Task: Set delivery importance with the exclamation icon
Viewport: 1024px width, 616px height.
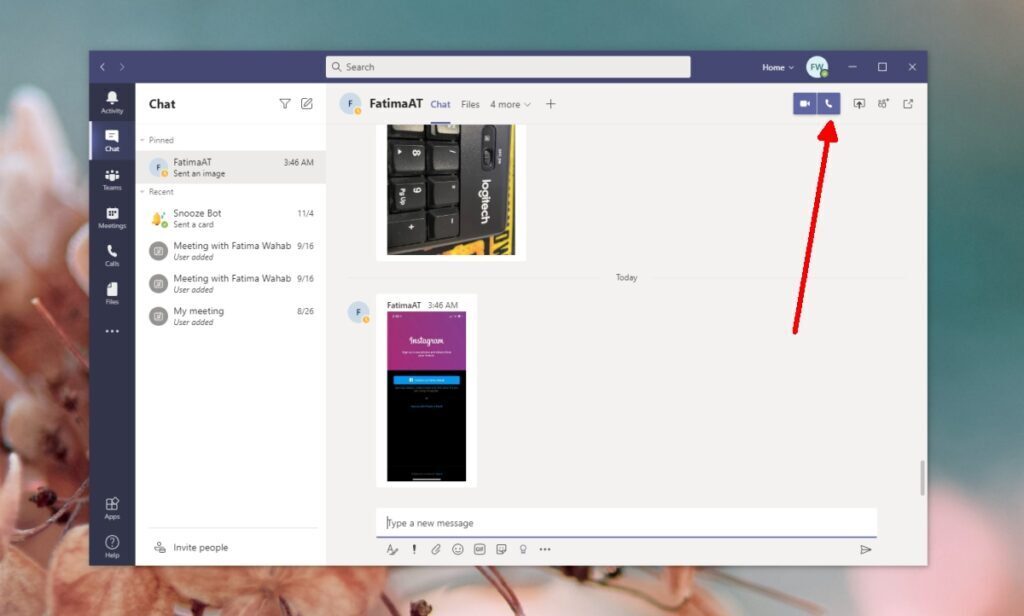Action: pos(414,549)
